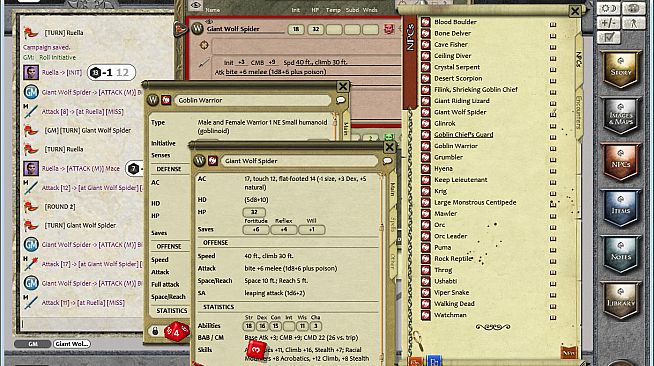Screen dimensions: 654x366
Task: Open the Story sidebar button
Action: click(x=621, y=70)
